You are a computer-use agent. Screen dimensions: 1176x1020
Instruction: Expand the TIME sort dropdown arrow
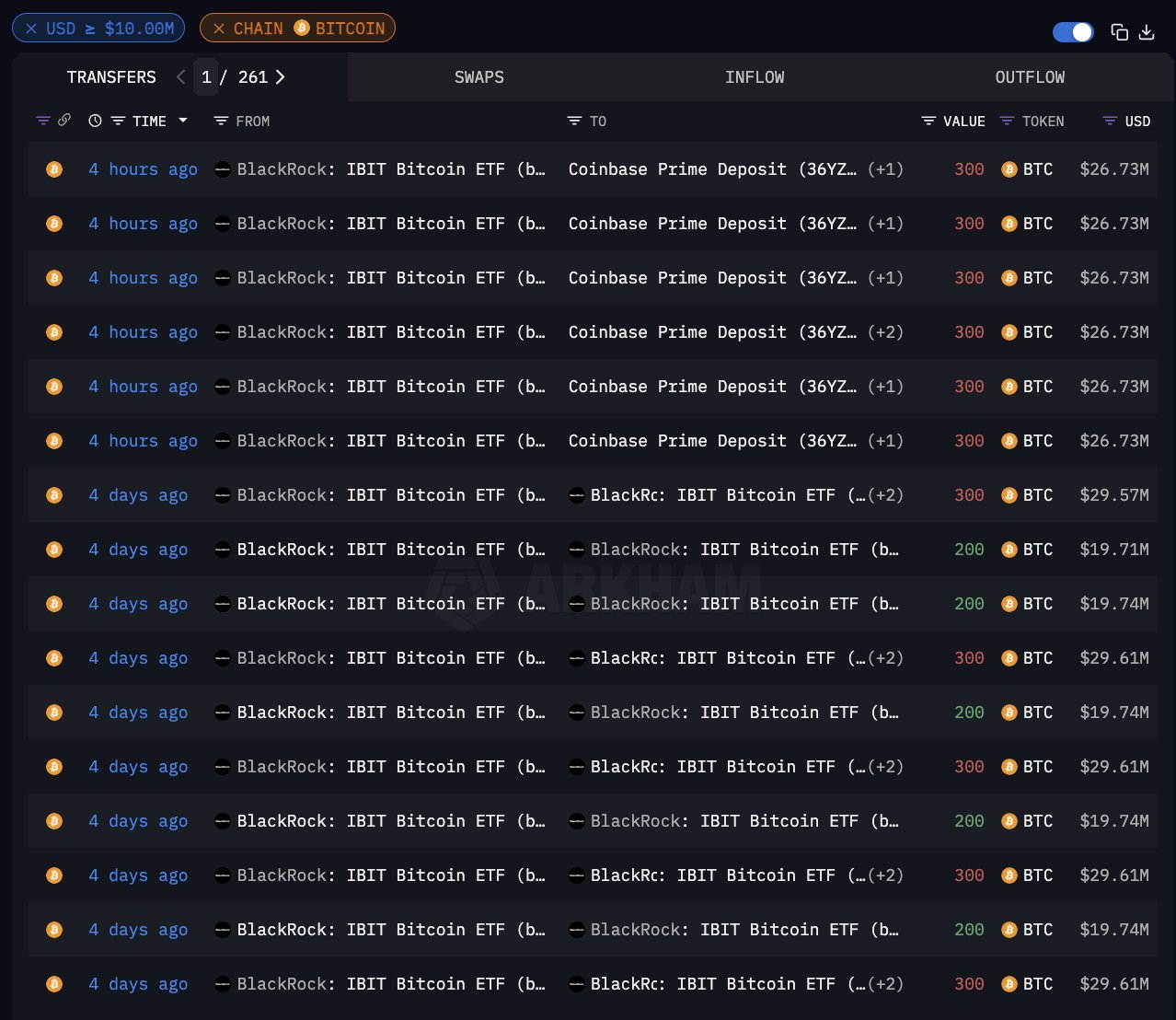coord(183,121)
